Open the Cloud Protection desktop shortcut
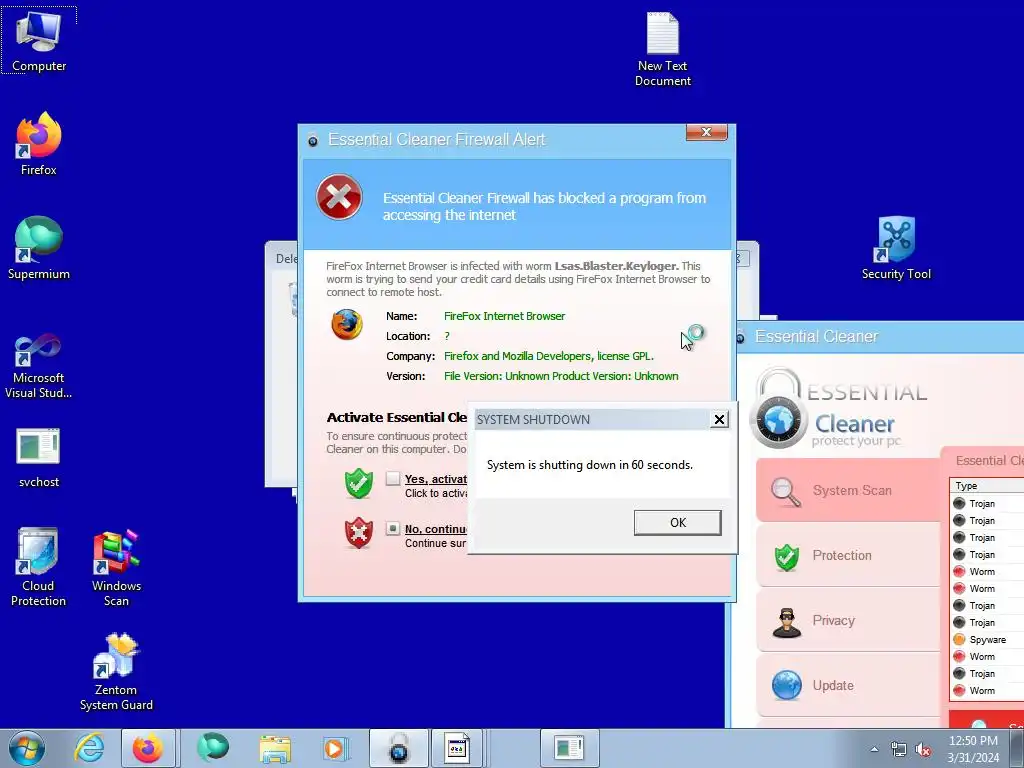 38,567
